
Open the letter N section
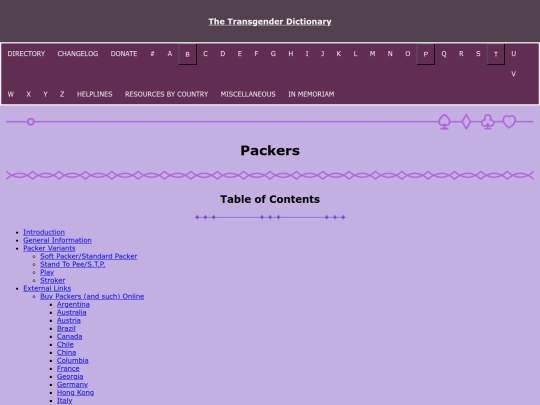pos(390,54)
